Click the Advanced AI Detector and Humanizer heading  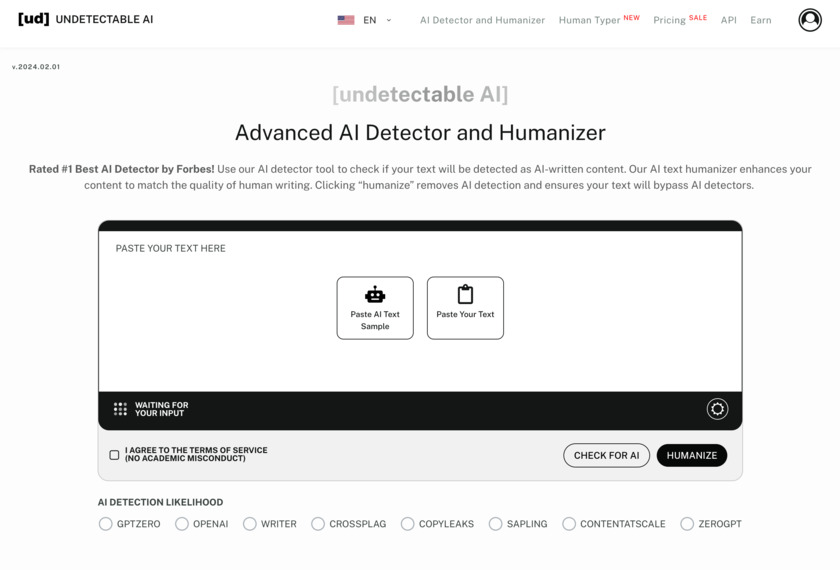tap(420, 133)
